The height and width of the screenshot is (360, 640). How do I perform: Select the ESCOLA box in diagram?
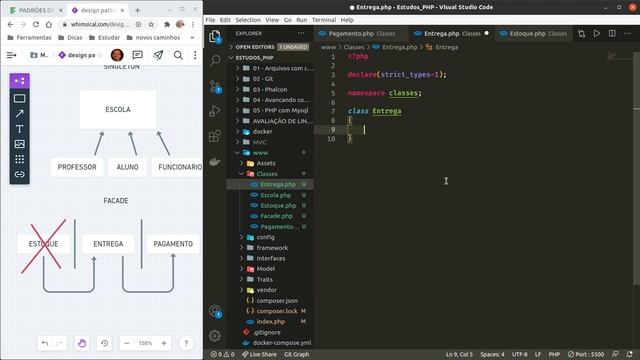pyautogui.click(x=118, y=109)
